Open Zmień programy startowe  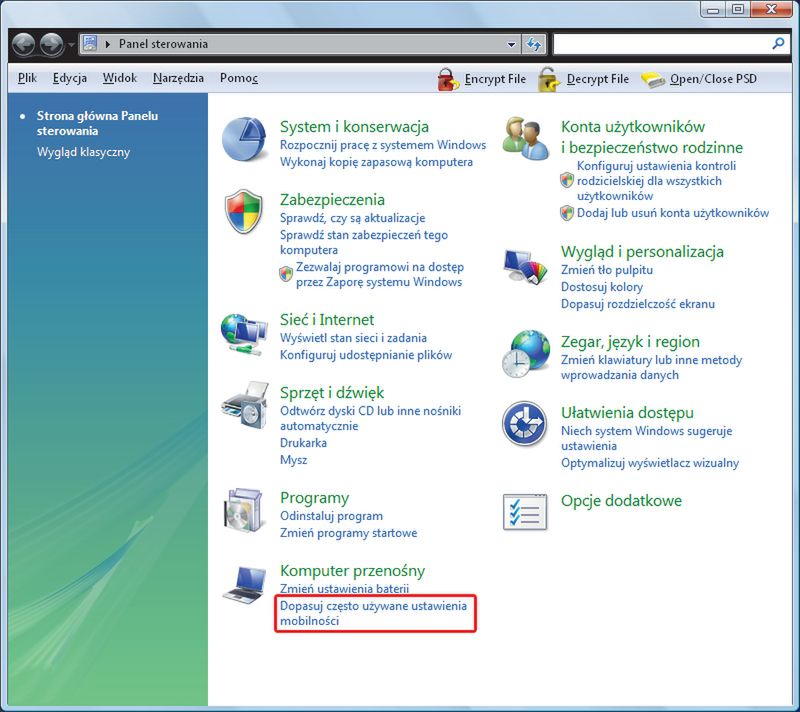348,533
